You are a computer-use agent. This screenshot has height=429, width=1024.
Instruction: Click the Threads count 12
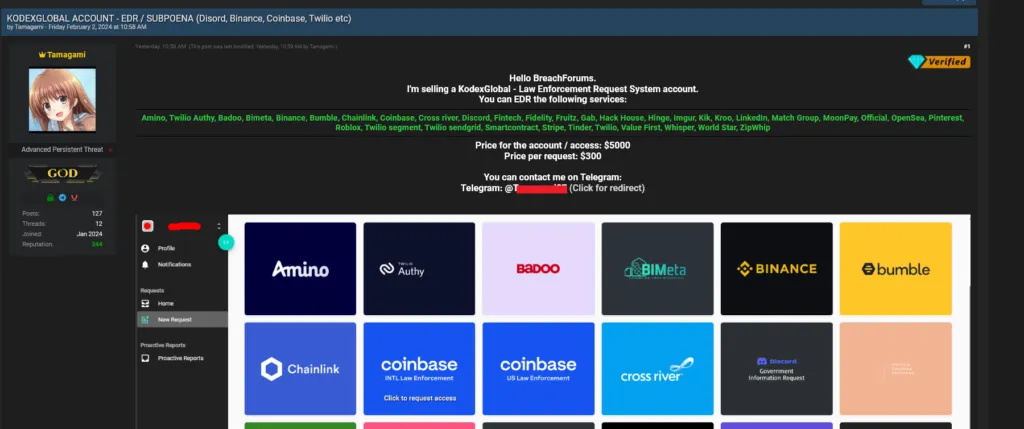click(99, 223)
